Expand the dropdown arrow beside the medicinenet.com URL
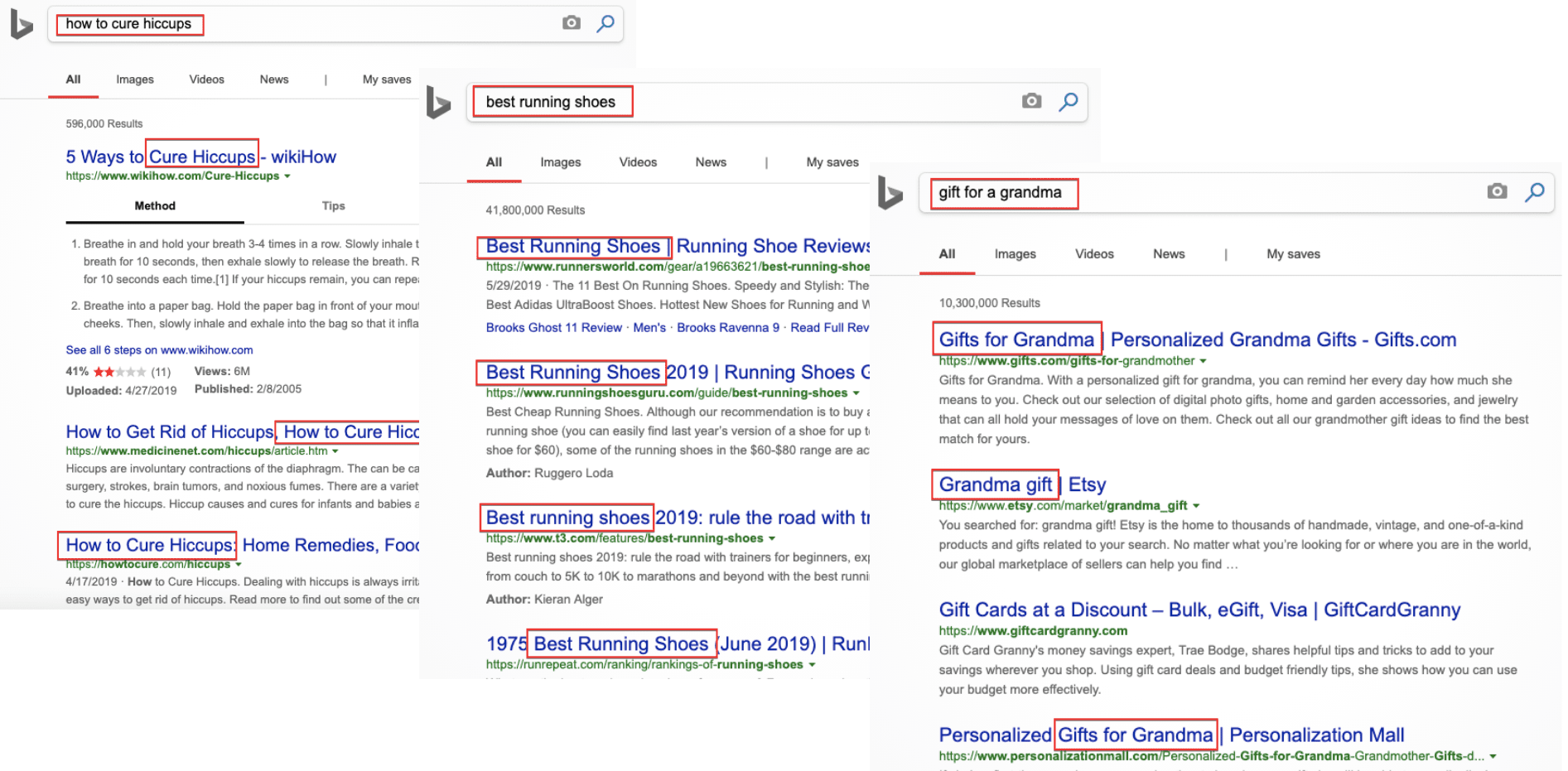The height and width of the screenshot is (771, 1568). [335, 451]
